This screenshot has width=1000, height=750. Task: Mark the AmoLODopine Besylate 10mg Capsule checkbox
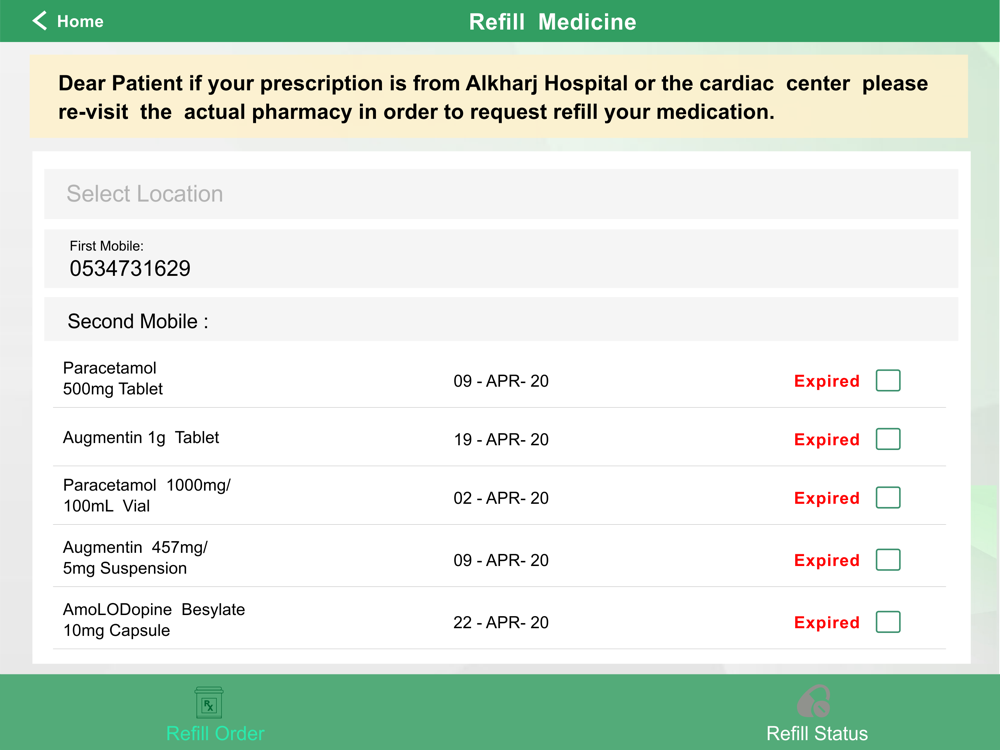pos(888,622)
